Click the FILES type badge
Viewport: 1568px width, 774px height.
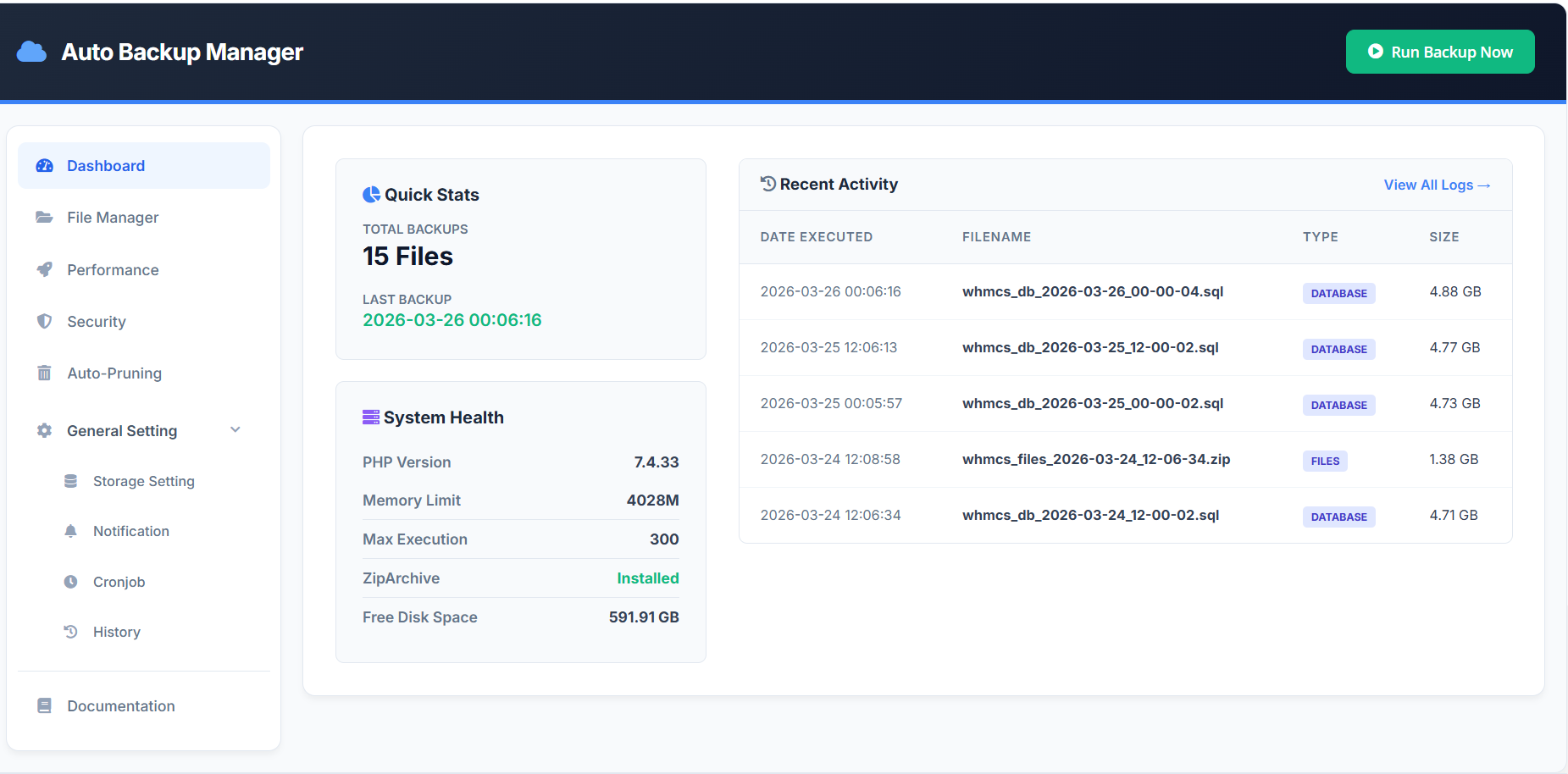1324,461
